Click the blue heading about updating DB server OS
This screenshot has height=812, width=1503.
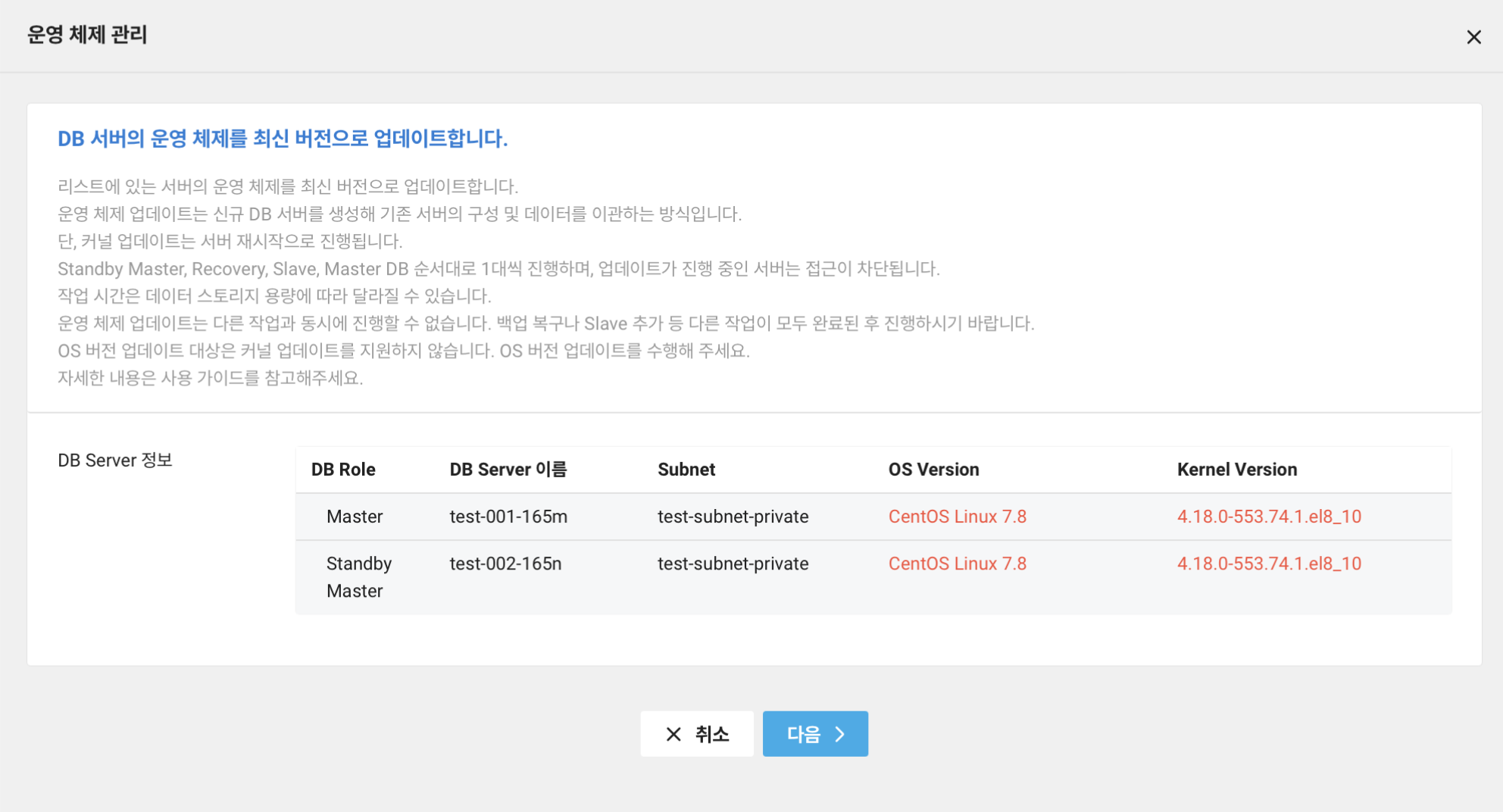click(x=283, y=139)
